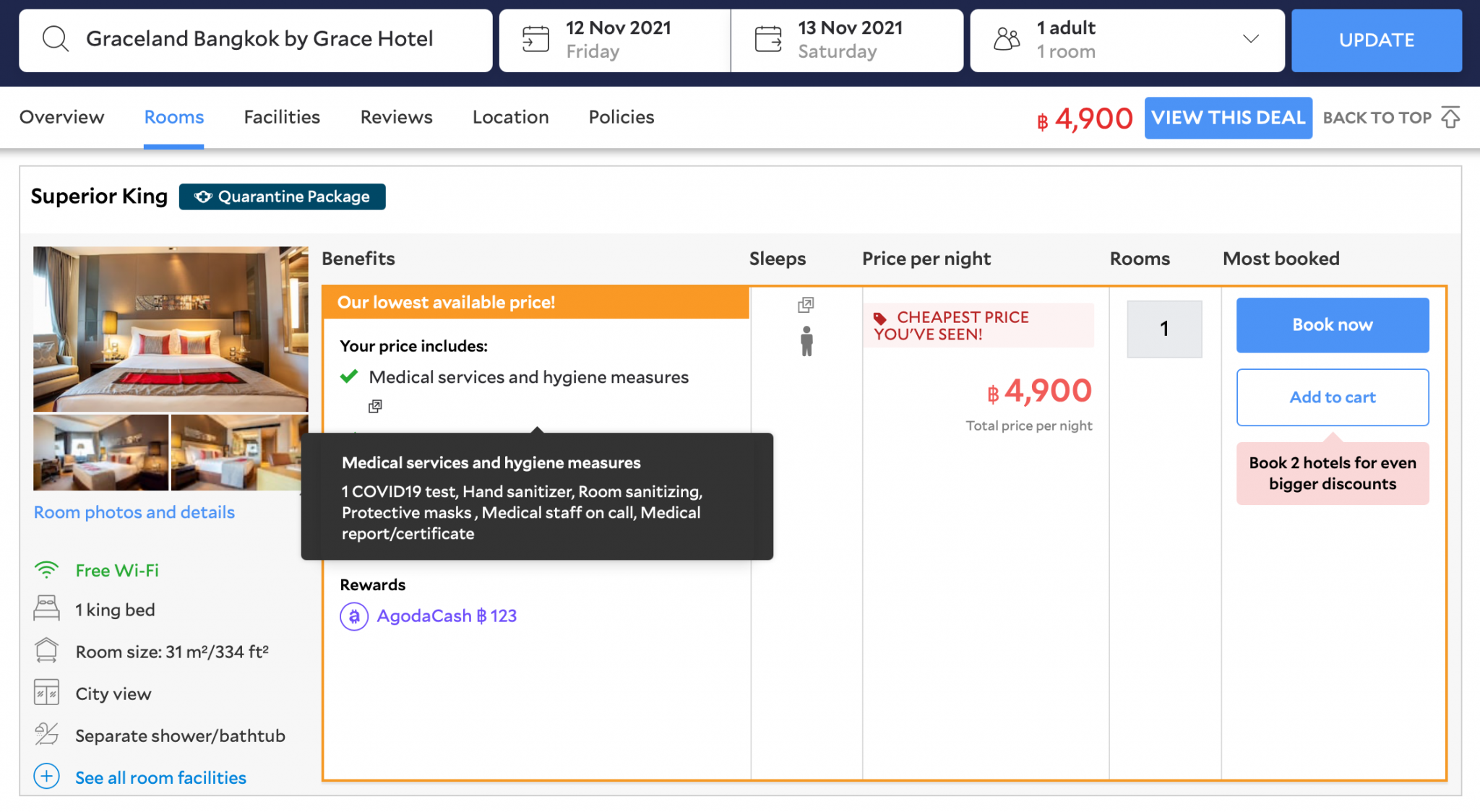The width and height of the screenshot is (1480, 812).
Task: Click the Superior King room title
Action: click(x=99, y=196)
